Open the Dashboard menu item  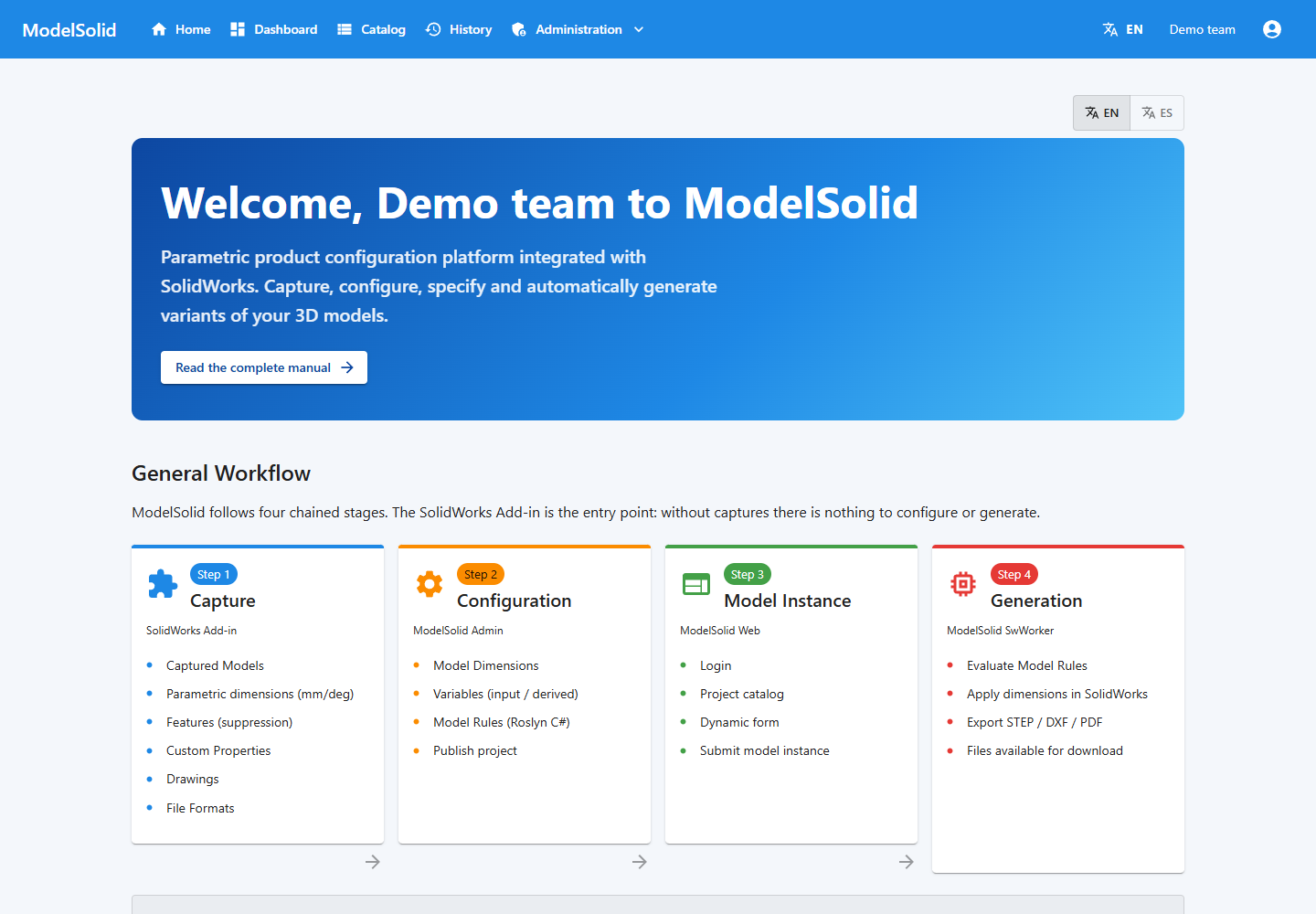click(274, 29)
